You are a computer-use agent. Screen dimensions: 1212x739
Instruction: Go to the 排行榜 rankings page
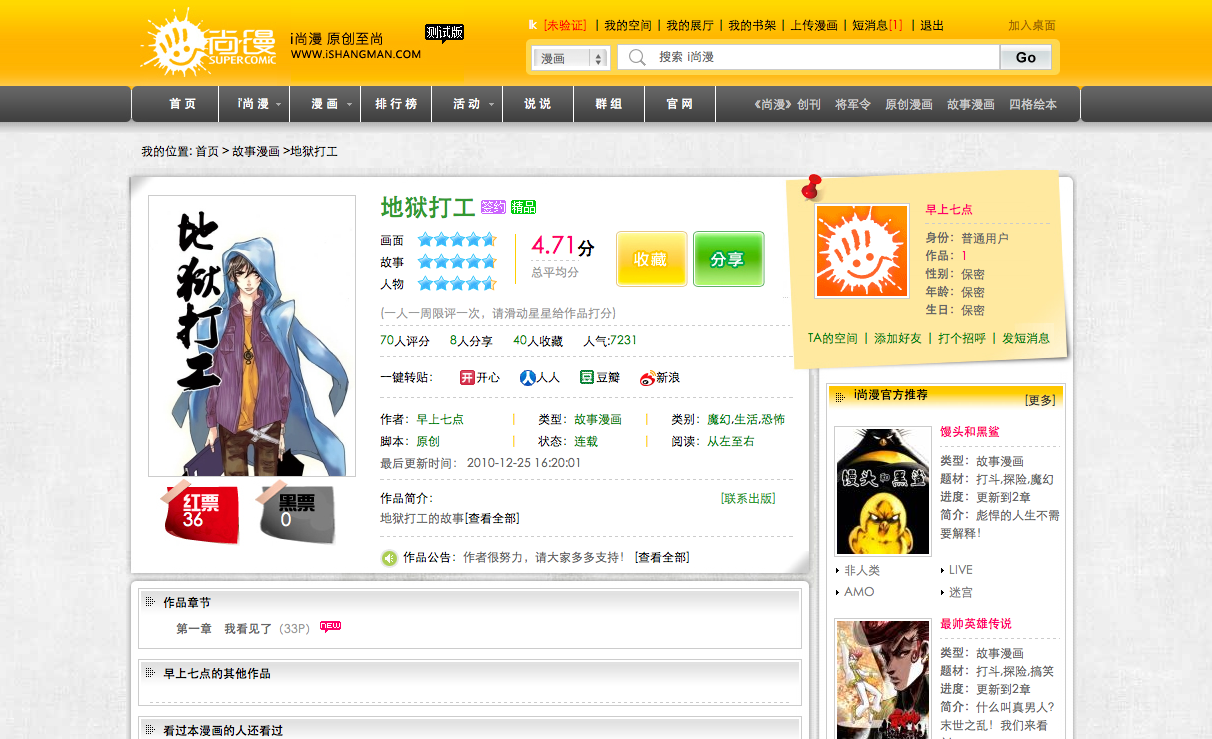[x=396, y=104]
